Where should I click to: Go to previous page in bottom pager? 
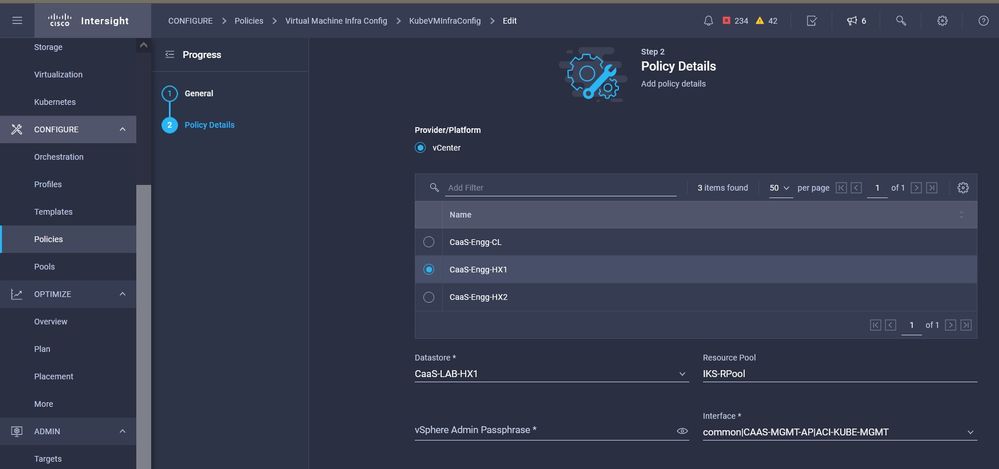(x=891, y=325)
